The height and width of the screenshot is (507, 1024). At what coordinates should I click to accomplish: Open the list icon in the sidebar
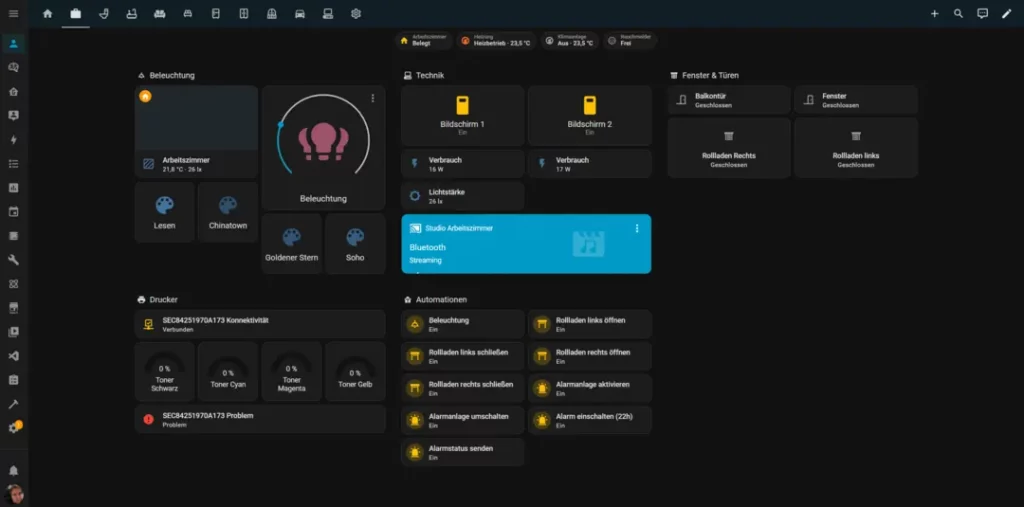14,163
